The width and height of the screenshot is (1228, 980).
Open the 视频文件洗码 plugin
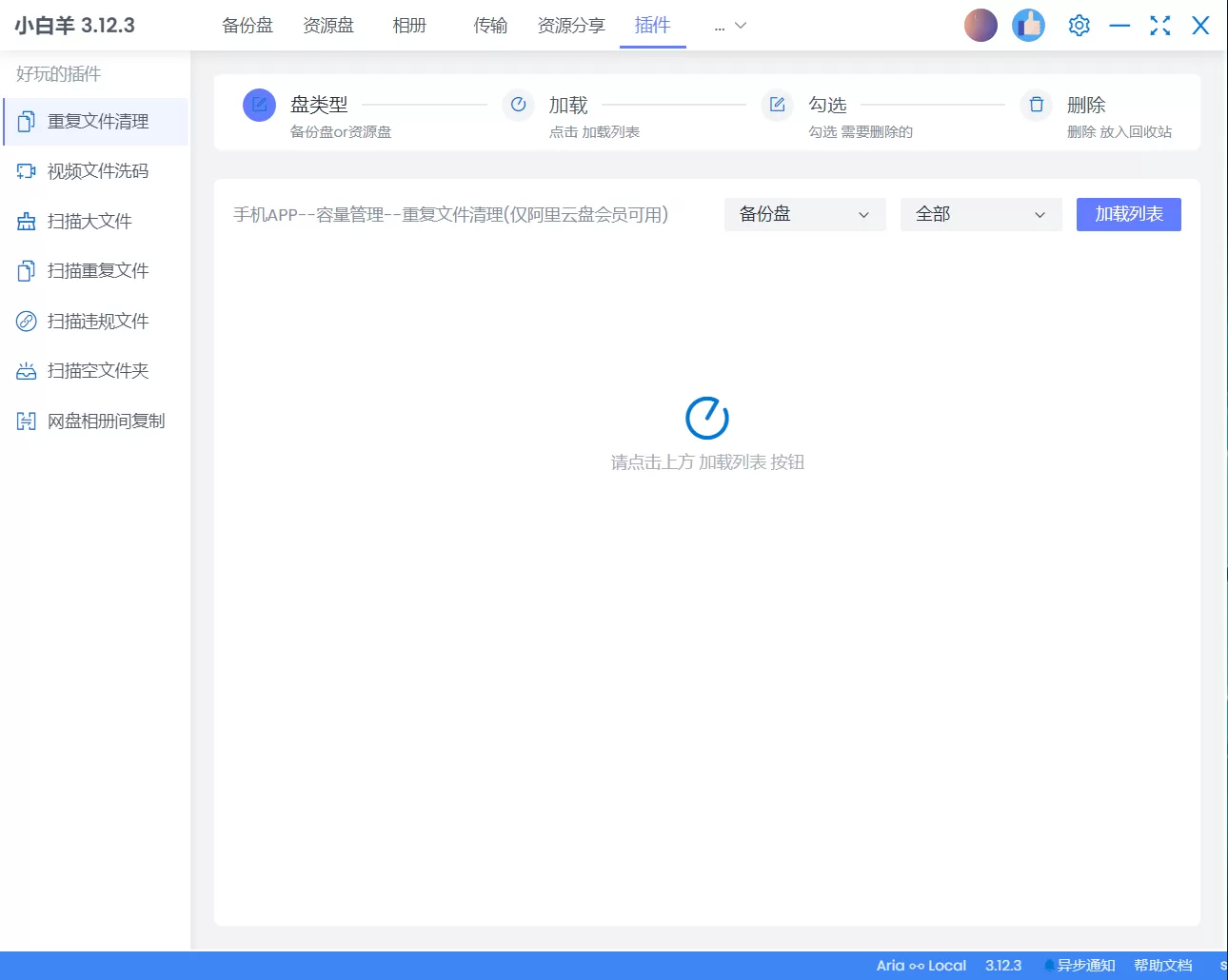point(95,171)
